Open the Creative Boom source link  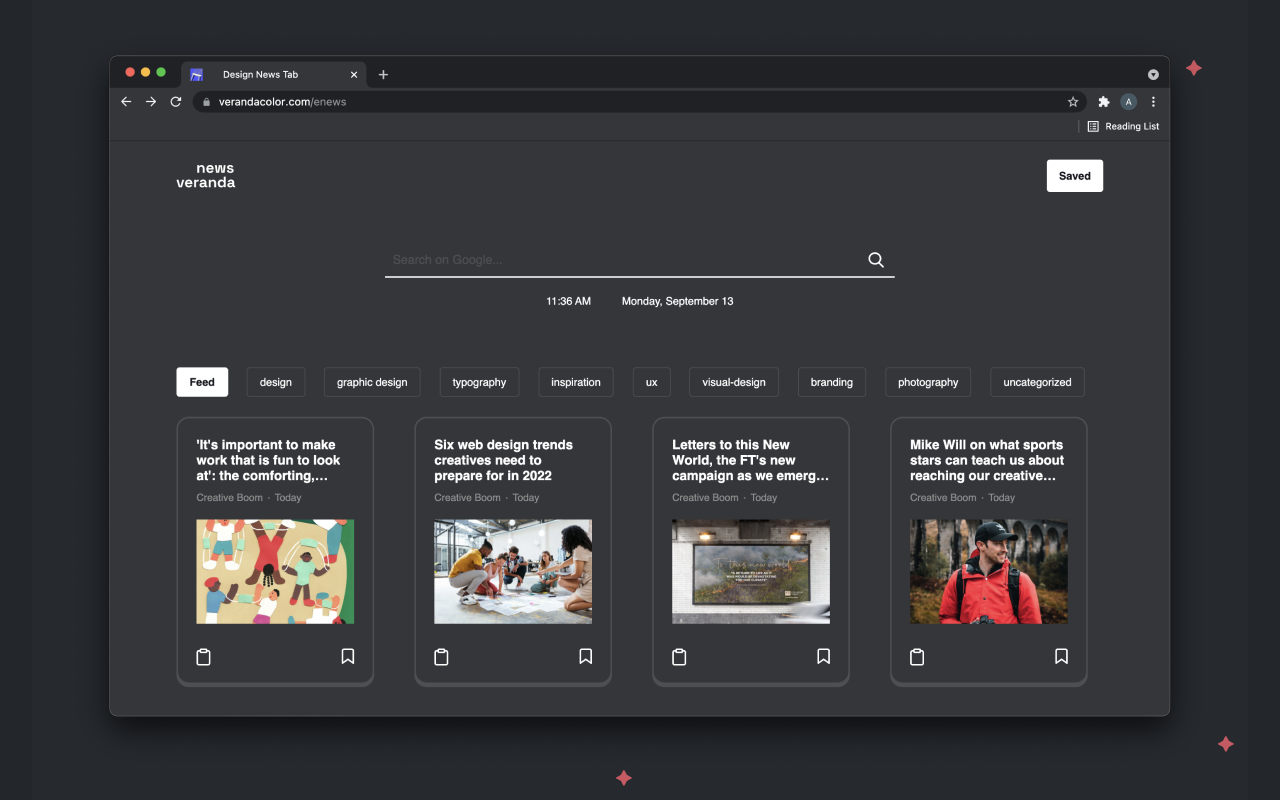(x=229, y=497)
